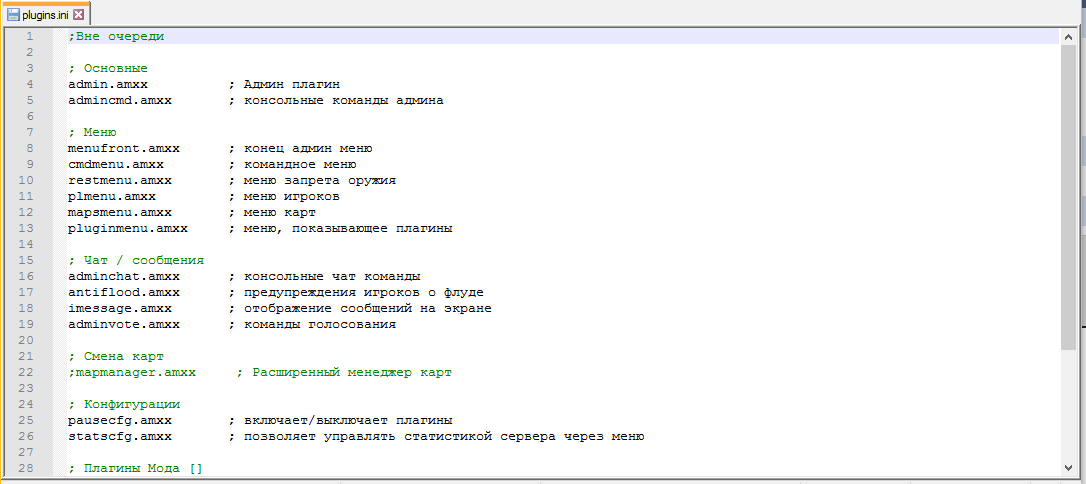Click the text 'menufront.amxx'
1086x484 pixels.
(124, 148)
